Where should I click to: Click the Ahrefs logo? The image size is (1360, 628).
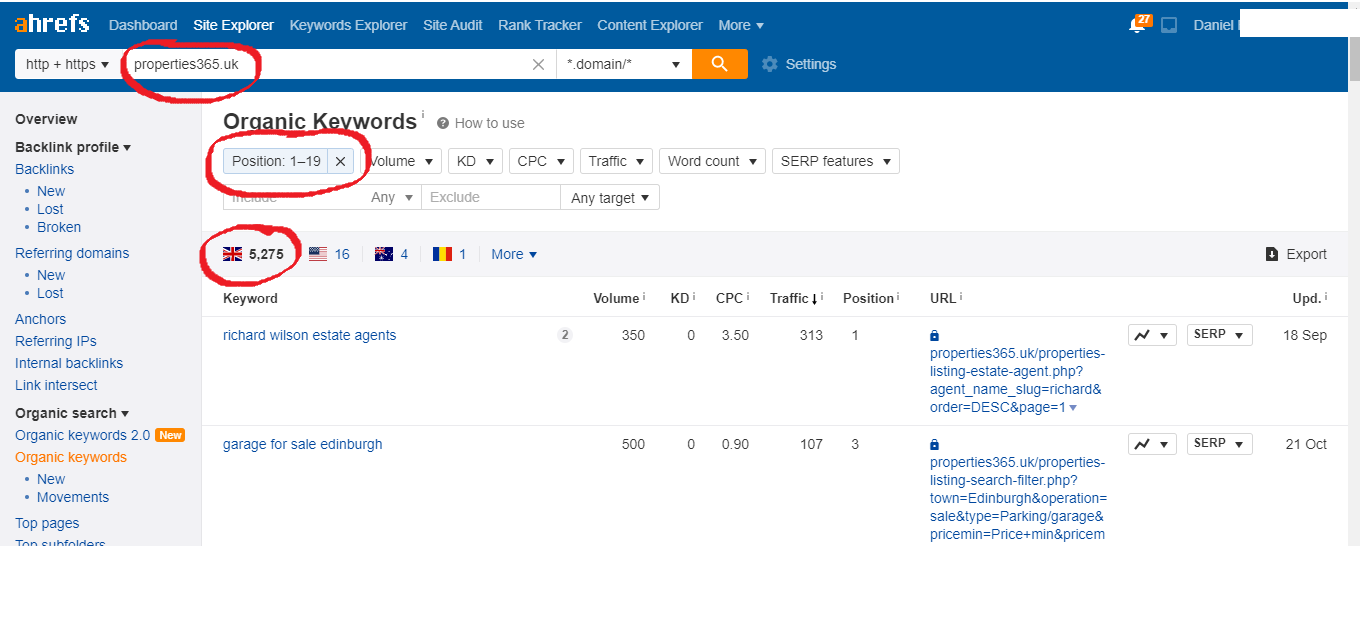click(x=51, y=23)
